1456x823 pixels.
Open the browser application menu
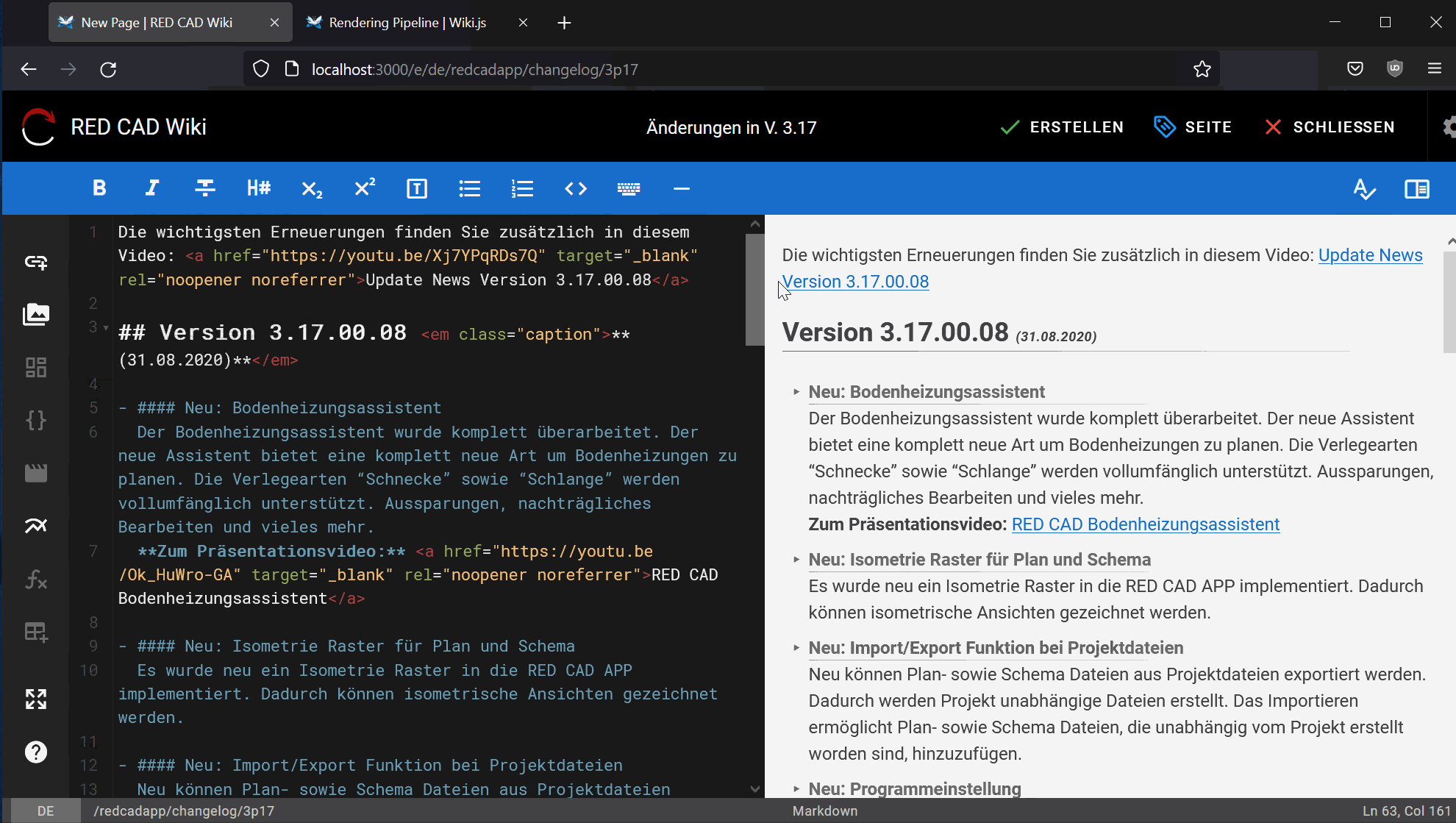pos(1434,69)
